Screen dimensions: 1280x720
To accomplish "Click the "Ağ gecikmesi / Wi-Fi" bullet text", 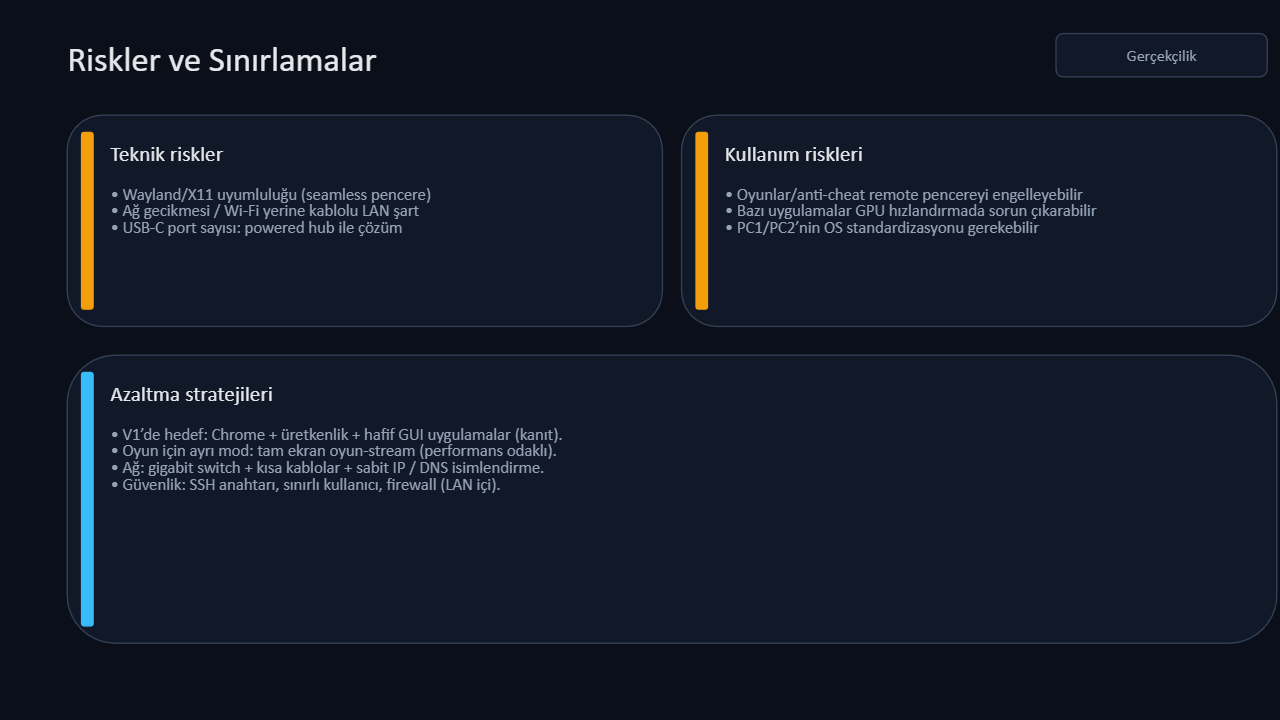I will tap(265, 211).
